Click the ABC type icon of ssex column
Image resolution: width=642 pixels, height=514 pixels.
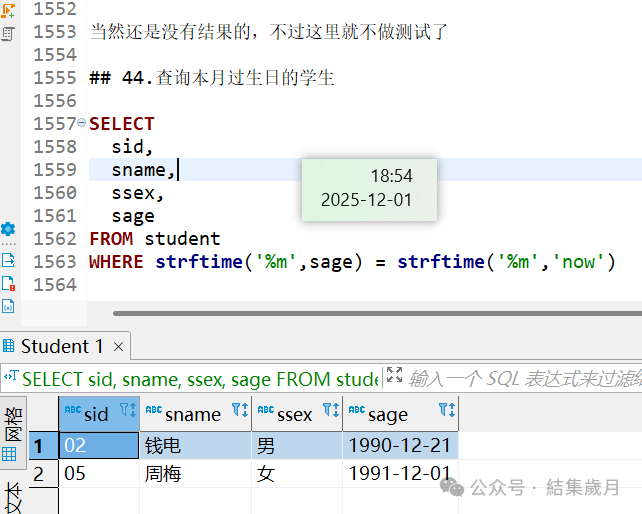tap(266, 409)
